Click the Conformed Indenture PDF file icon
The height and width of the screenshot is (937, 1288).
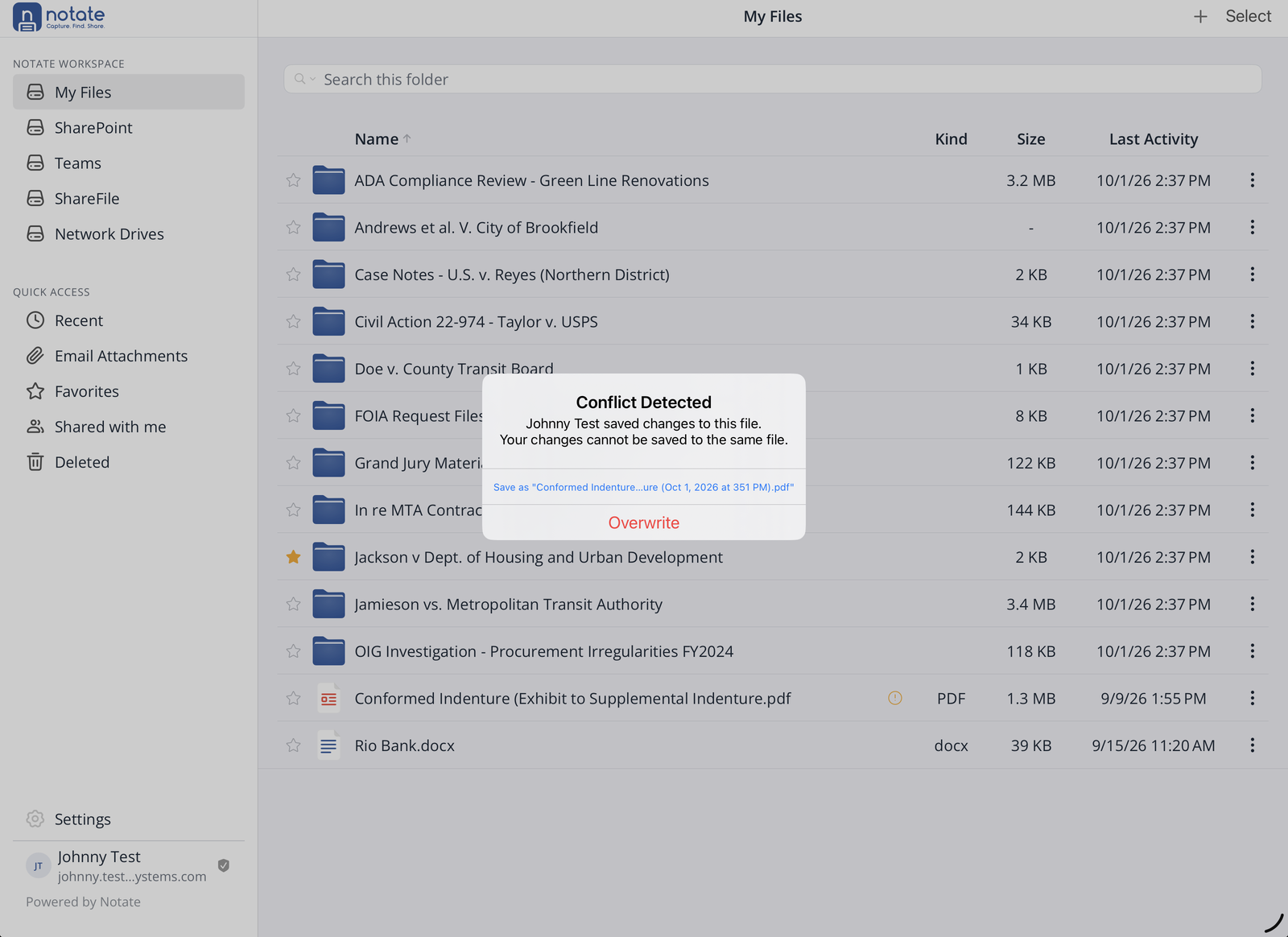[x=328, y=698]
